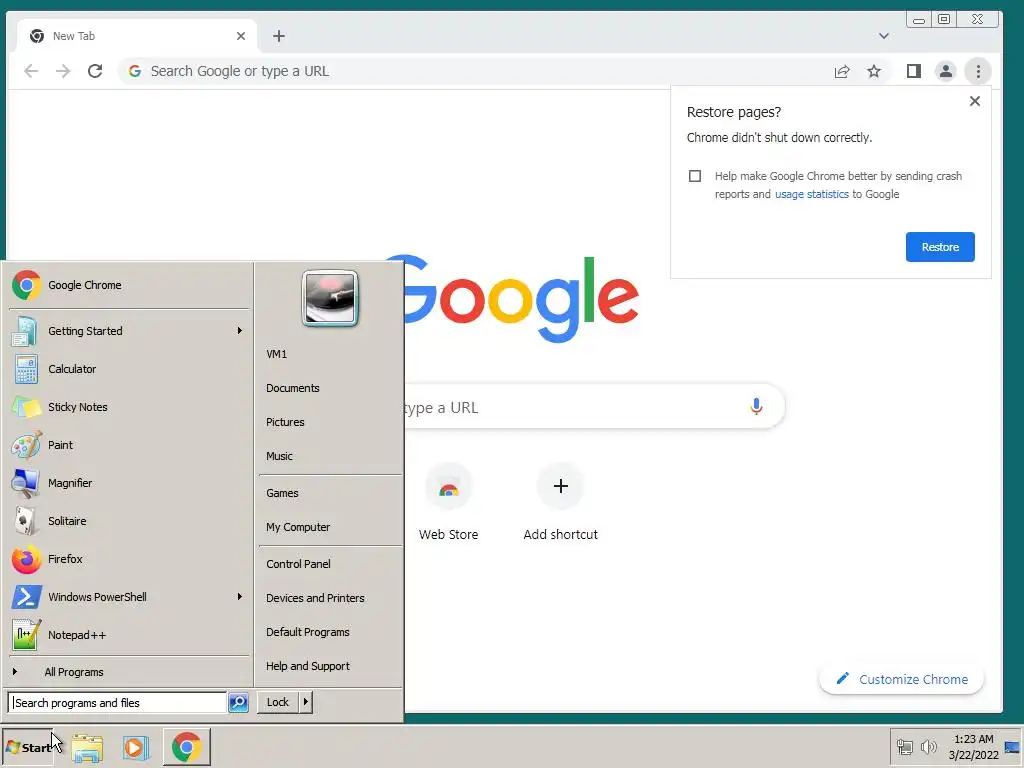Click the Search programs and files box
This screenshot has height=768, width=1024.
(118, 703)
